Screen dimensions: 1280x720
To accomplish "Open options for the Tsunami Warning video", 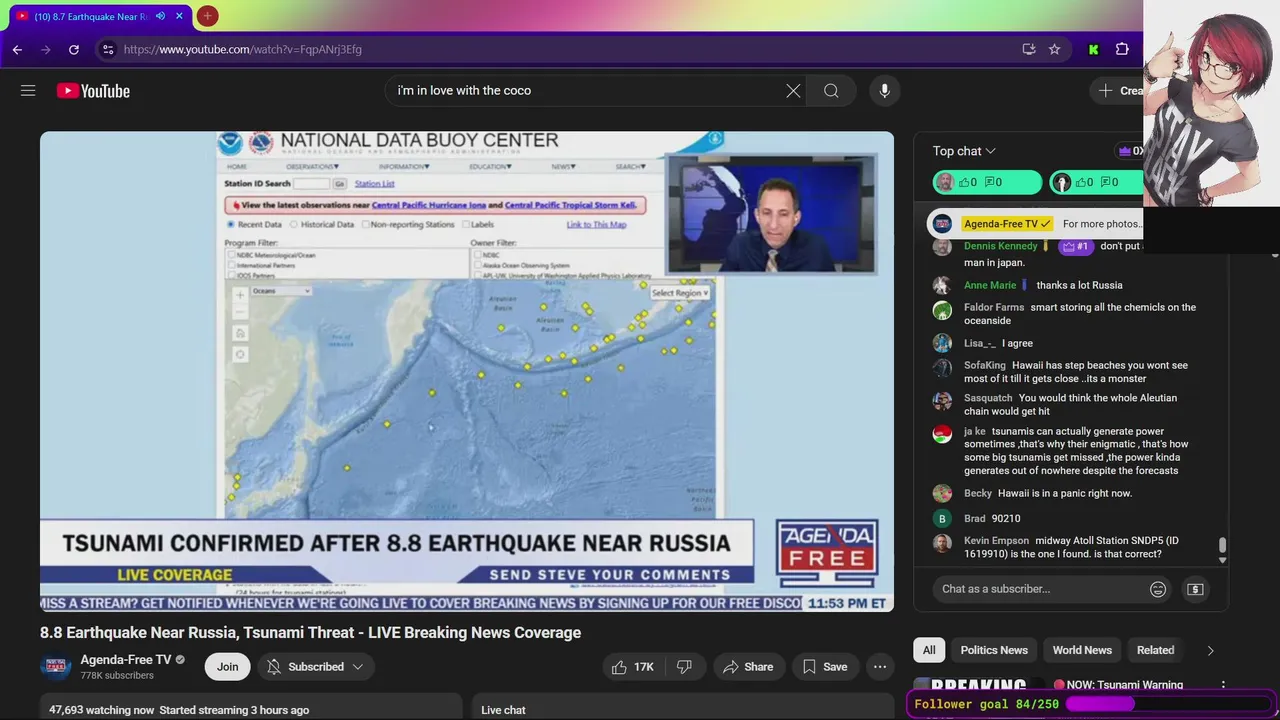I will click(x=1223, y=686).
